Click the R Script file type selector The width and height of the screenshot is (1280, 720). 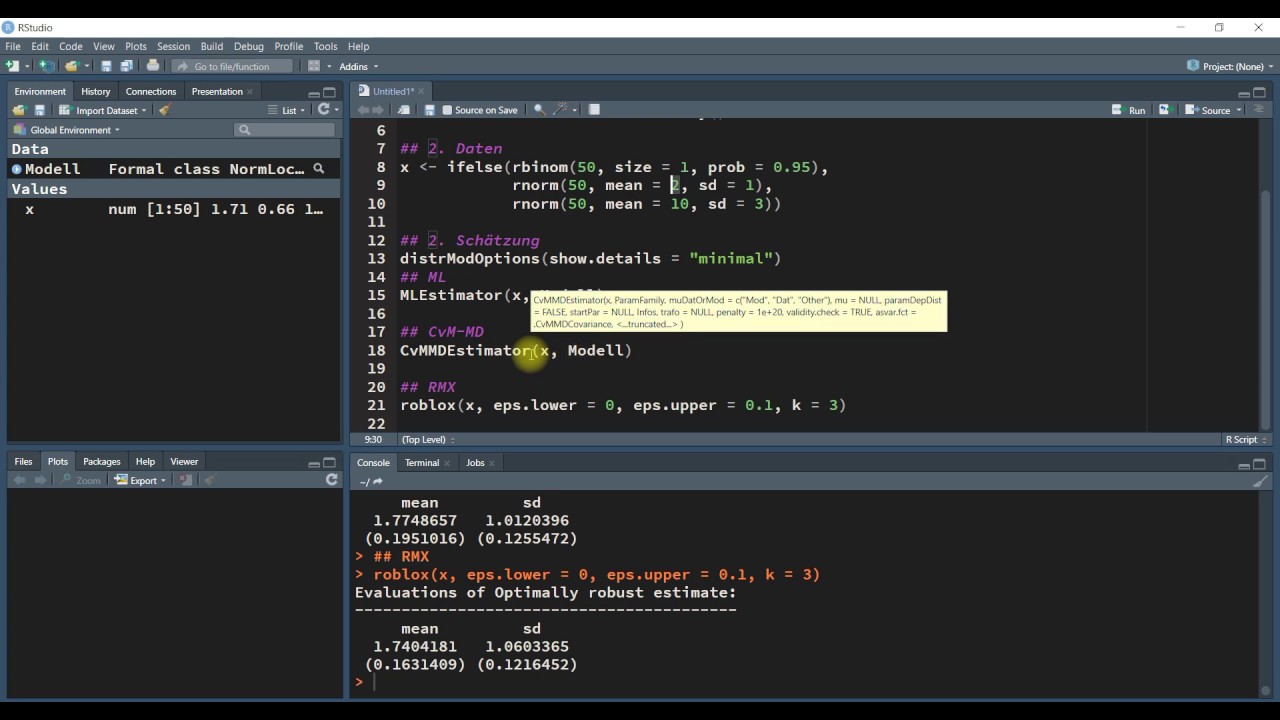[x=1246, y=440]
